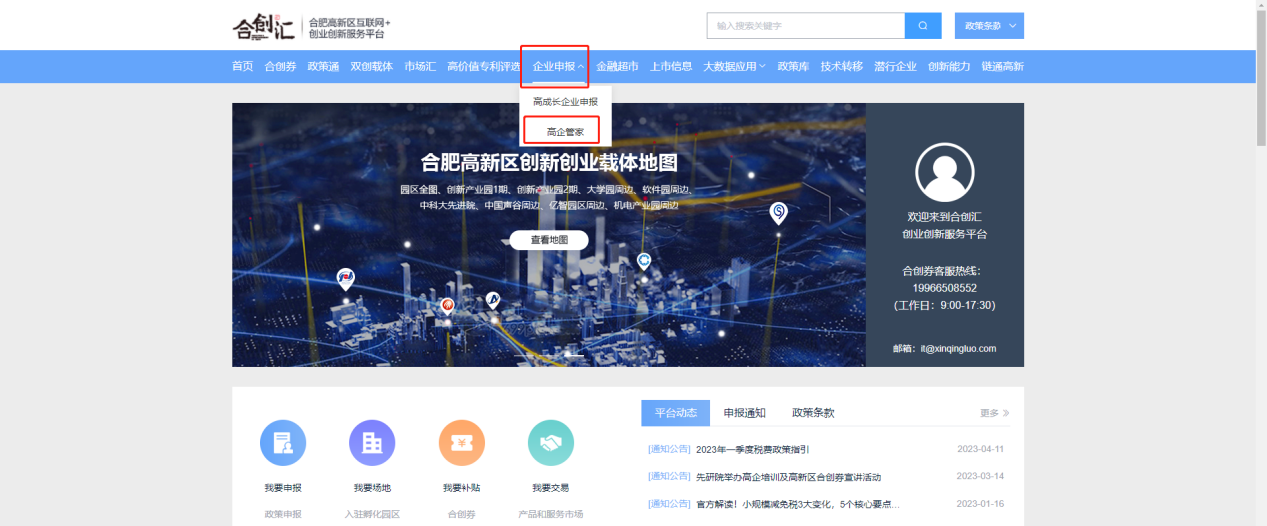Expand the 大数据应用 dropdown menu
Viewport: 1267px width, 526px height.
click(x=734, y=67)
